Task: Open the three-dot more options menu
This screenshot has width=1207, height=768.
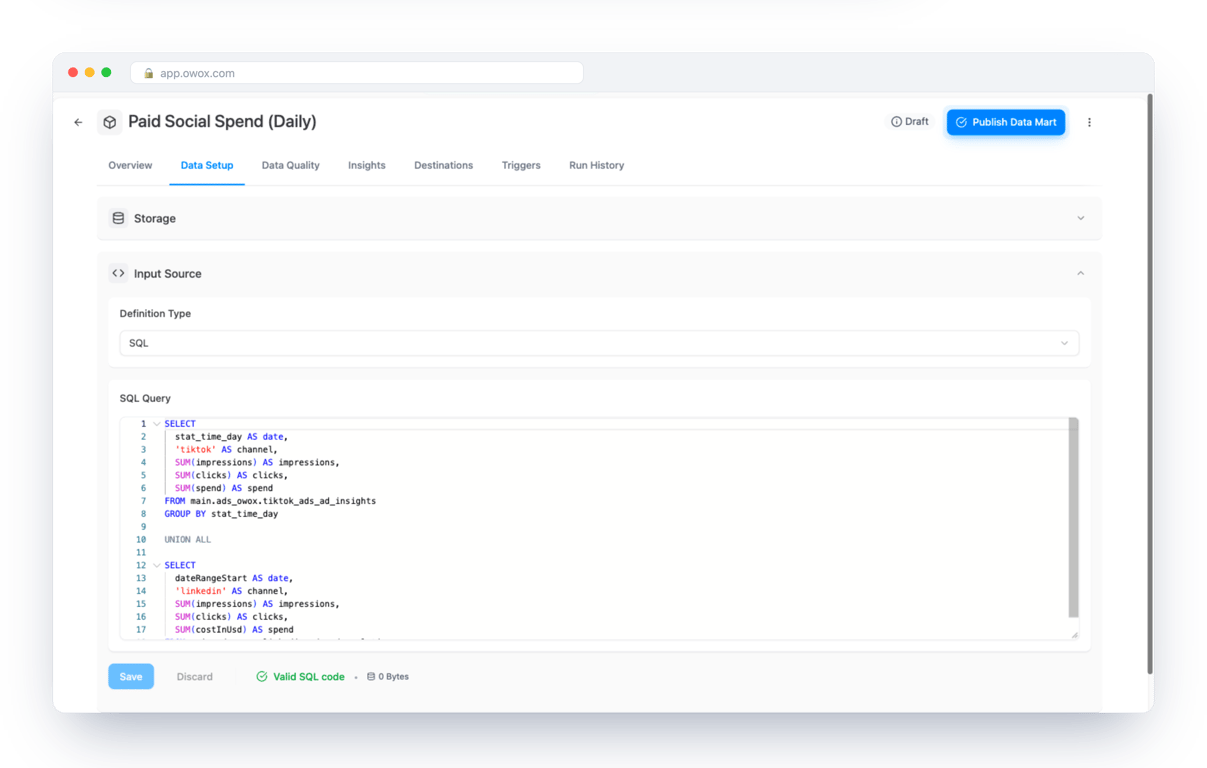Action: (1089, 122)
